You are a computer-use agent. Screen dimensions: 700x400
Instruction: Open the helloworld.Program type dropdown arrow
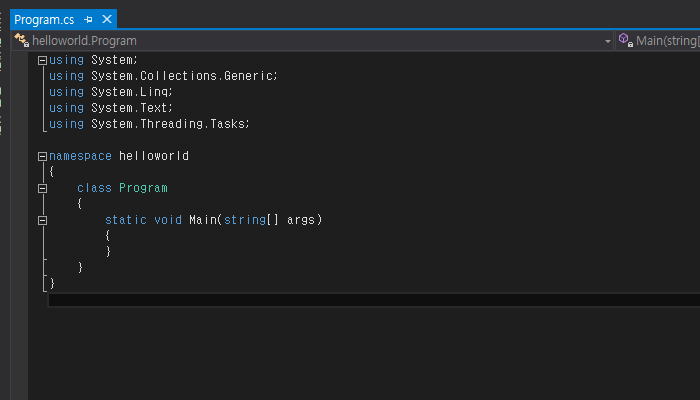(x=608, y=41)
